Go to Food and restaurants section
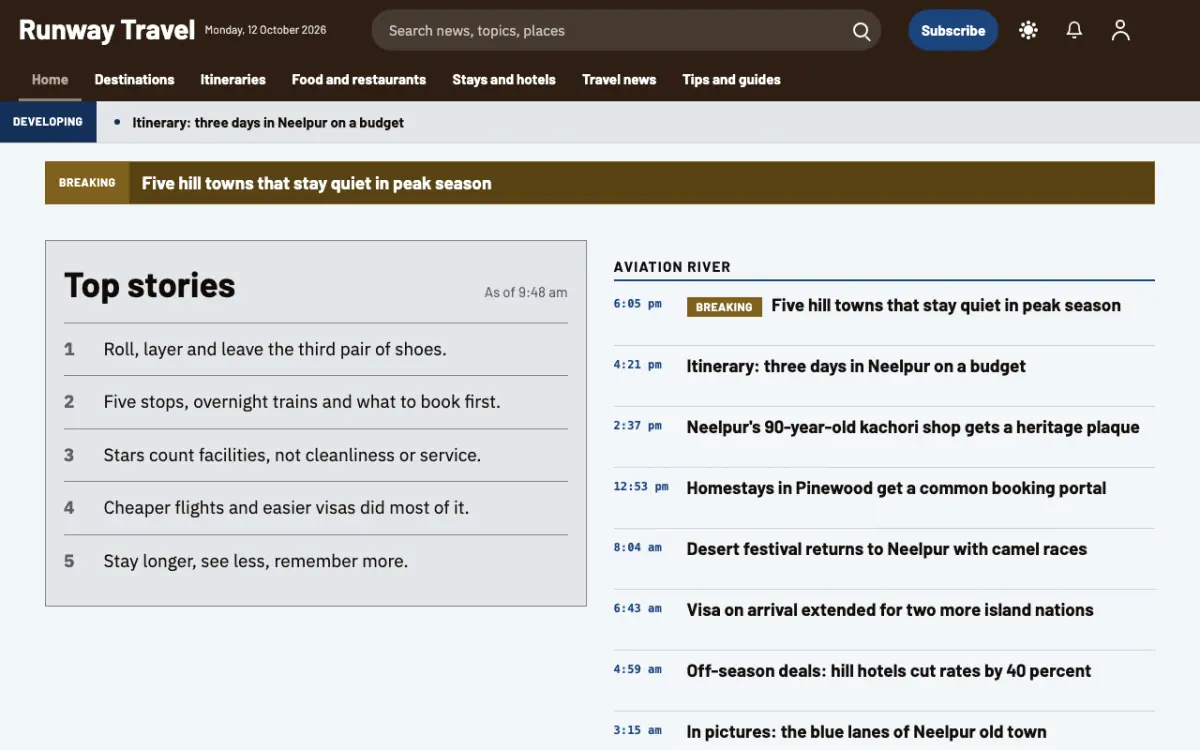The height and width of the screenshot is (750, 1200). coord(359,80)
